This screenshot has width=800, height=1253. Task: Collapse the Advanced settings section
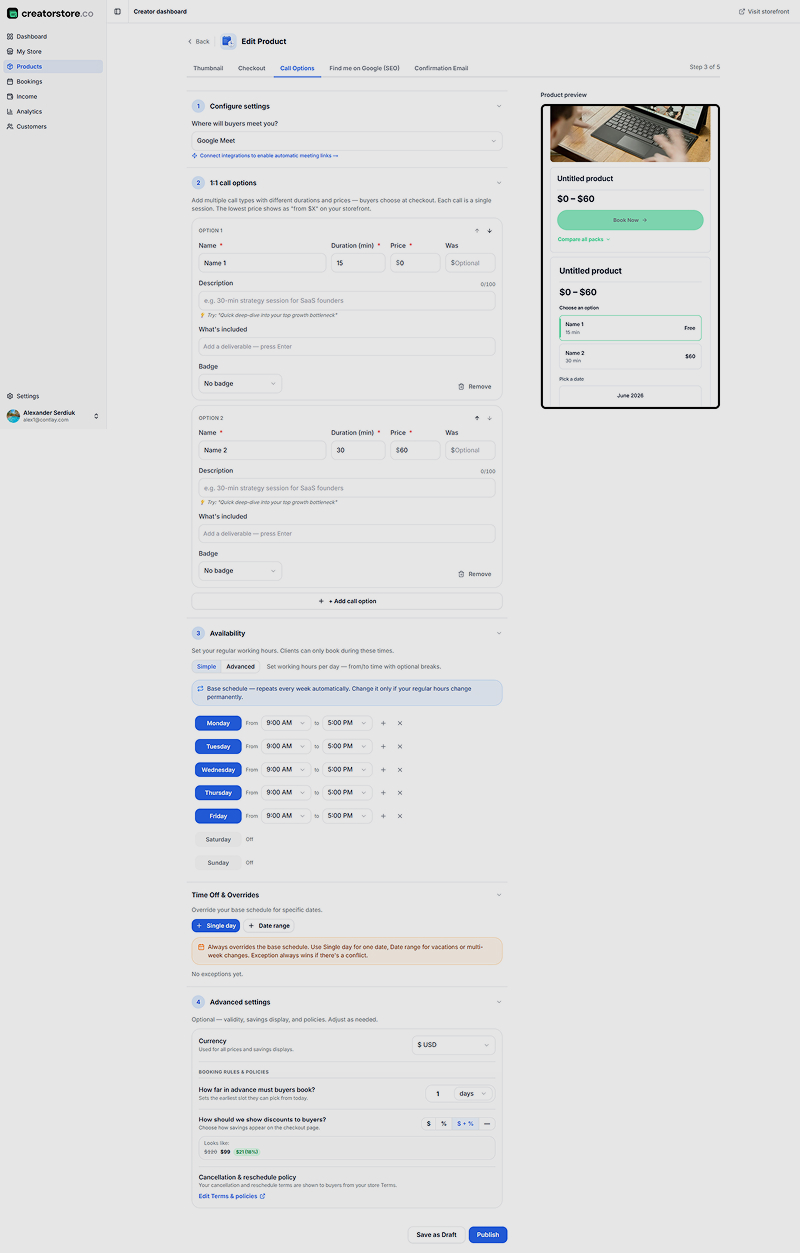pyautogui.click(x=499, y=1002)
